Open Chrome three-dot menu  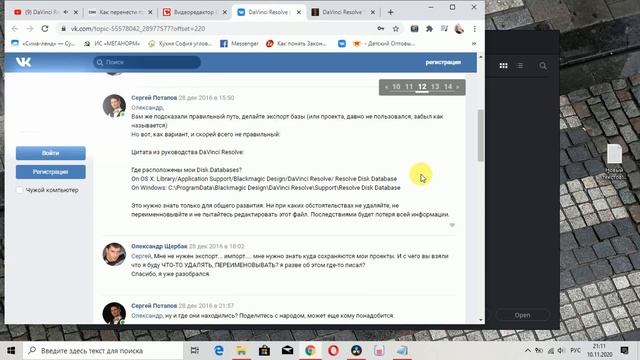474,29
